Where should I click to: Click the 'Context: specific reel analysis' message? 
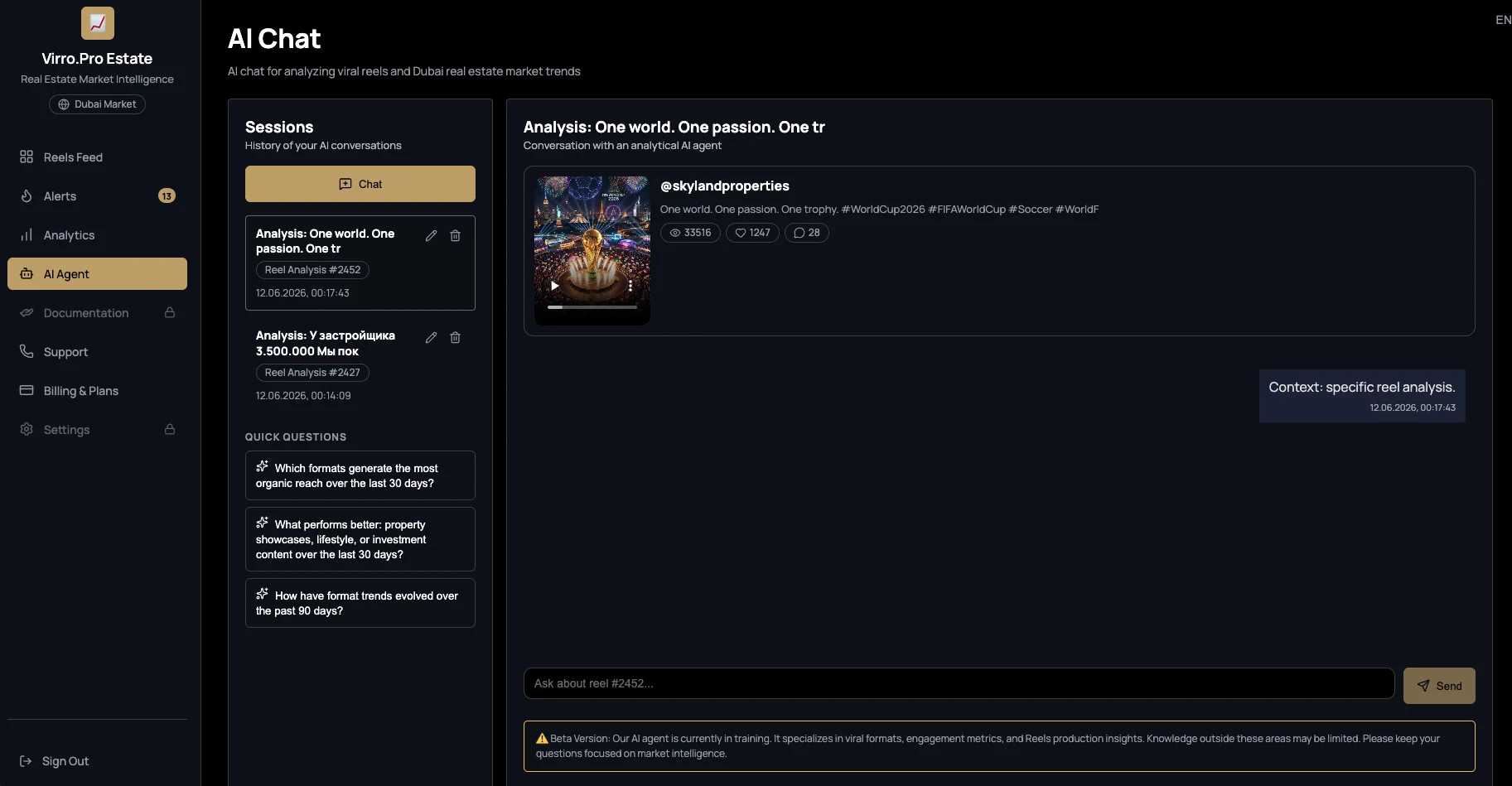coord(1362,396)
